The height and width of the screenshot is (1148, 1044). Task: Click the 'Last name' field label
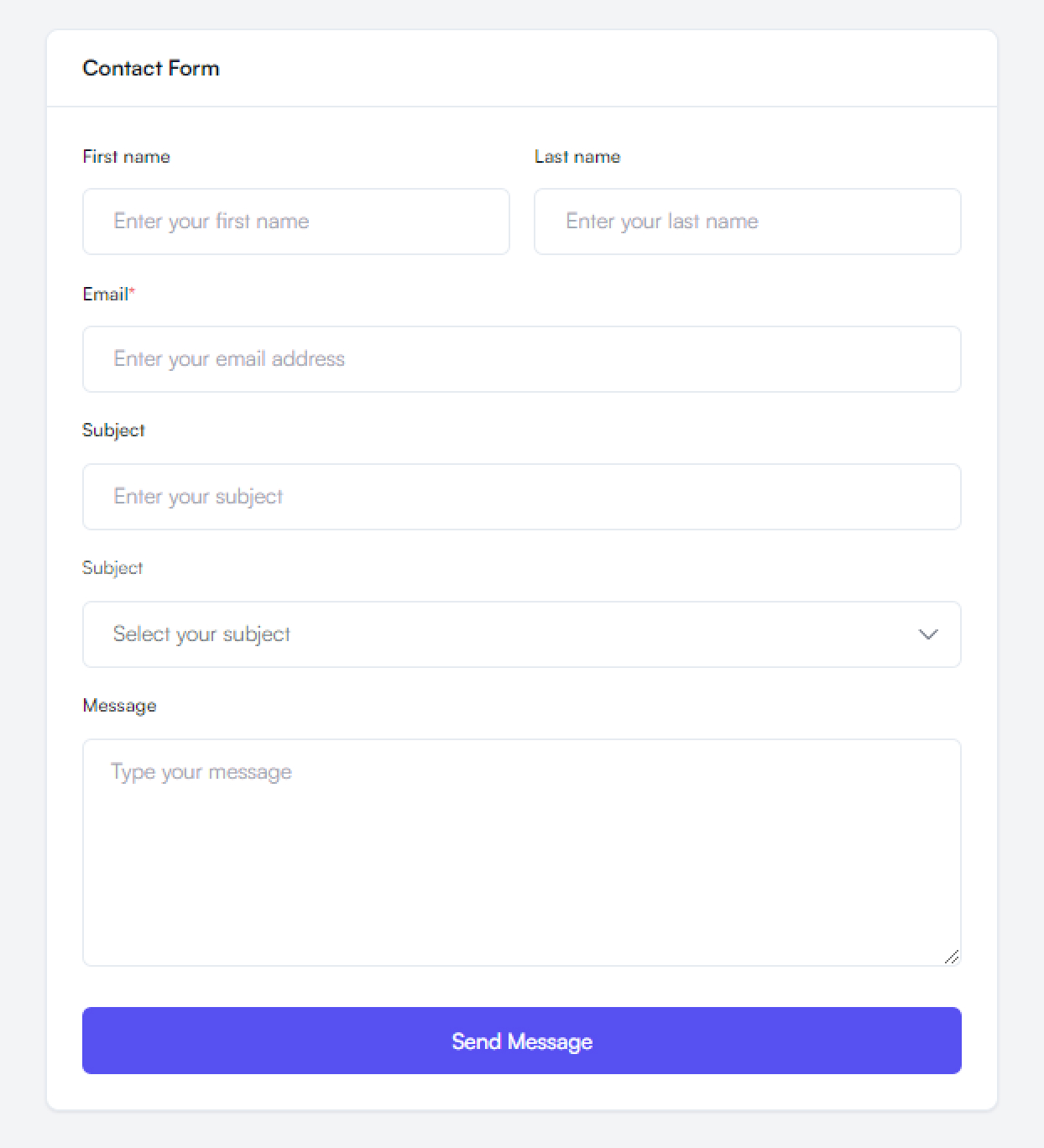tap(577, 157)
